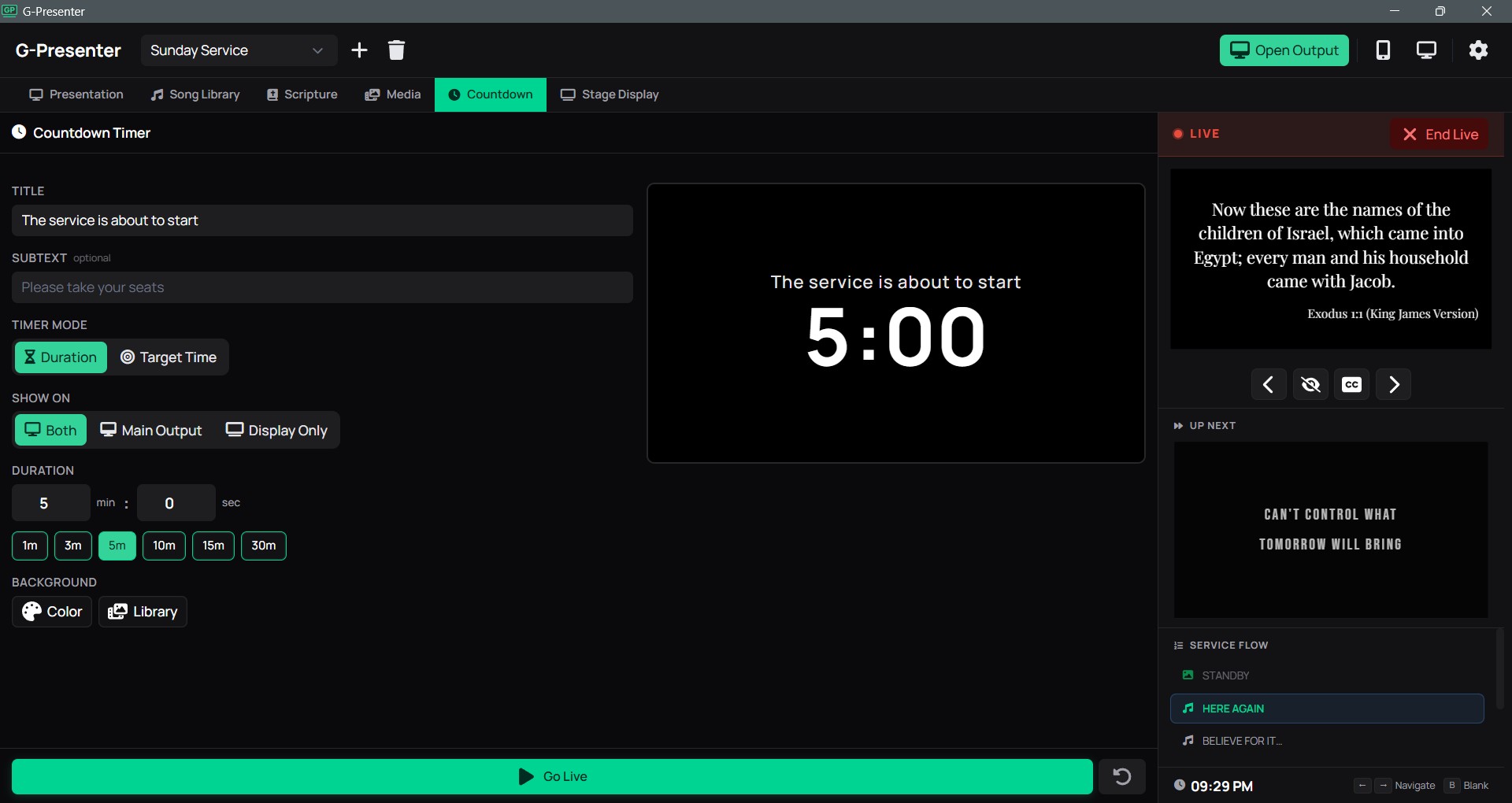This screenshot has width=1512, height=803.
Task: Open the Stage Display tab
Action: [x=610, y=94]
